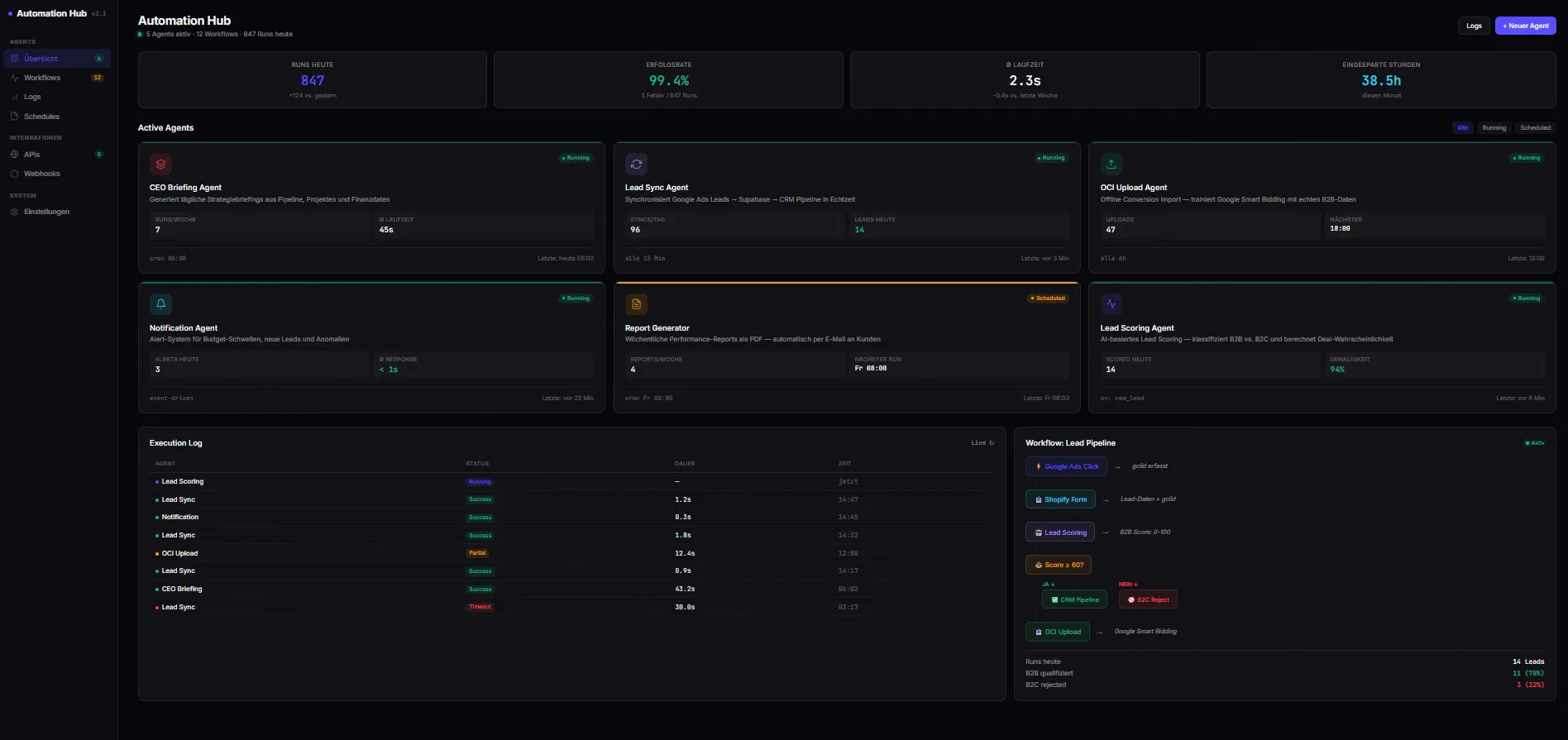The height and width of the screenshot is (740, 1568).
Task: Go to Schedules in the sidebar
Action: coord(57,117)
